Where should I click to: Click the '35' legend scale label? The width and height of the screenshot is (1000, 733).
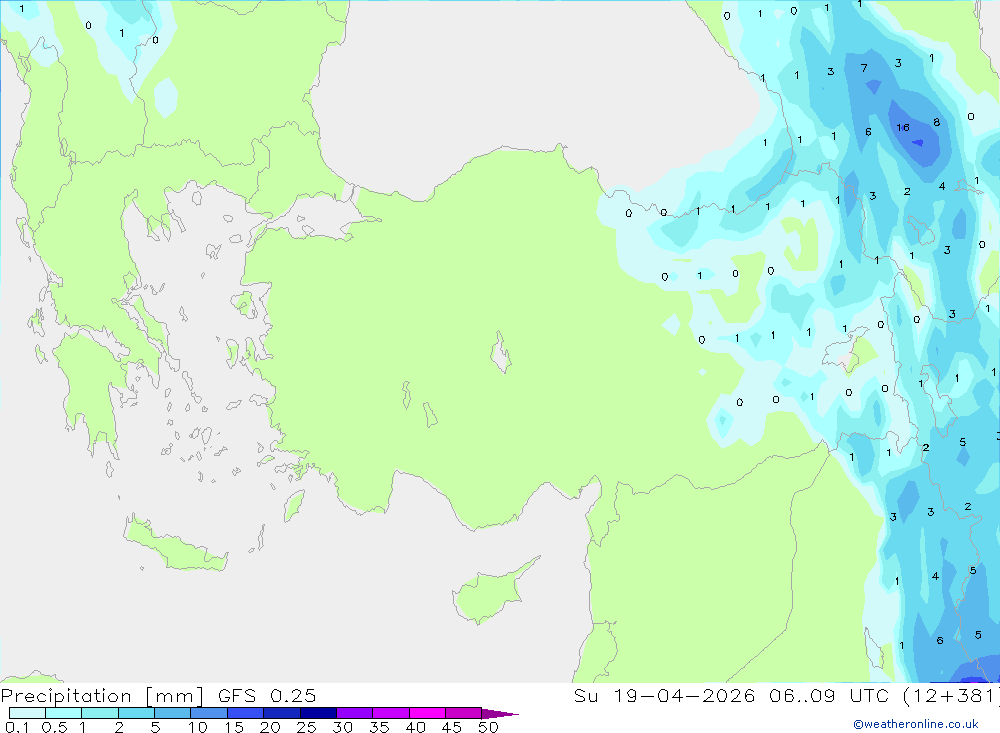click(379, 727)
